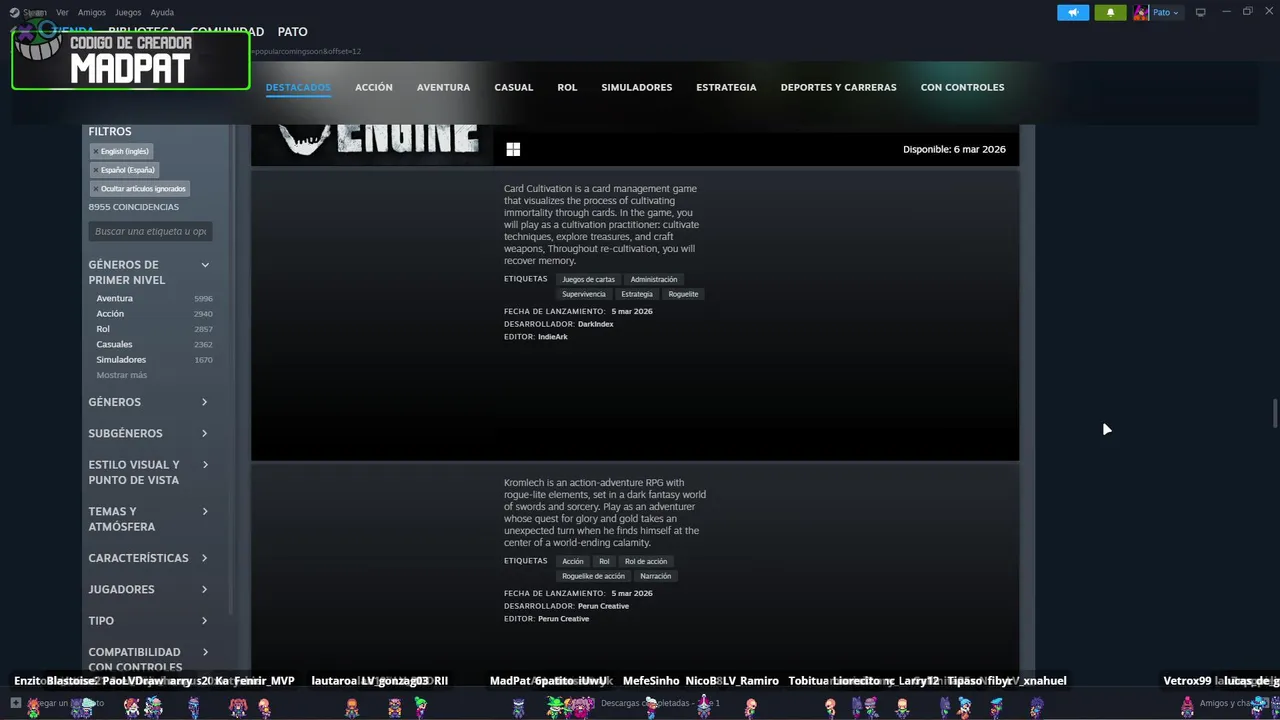Click the Estrategia tag of Card Cultivation
This screenshot has width=1280, height=720.
pyautogui.click(x=637, y=294)
